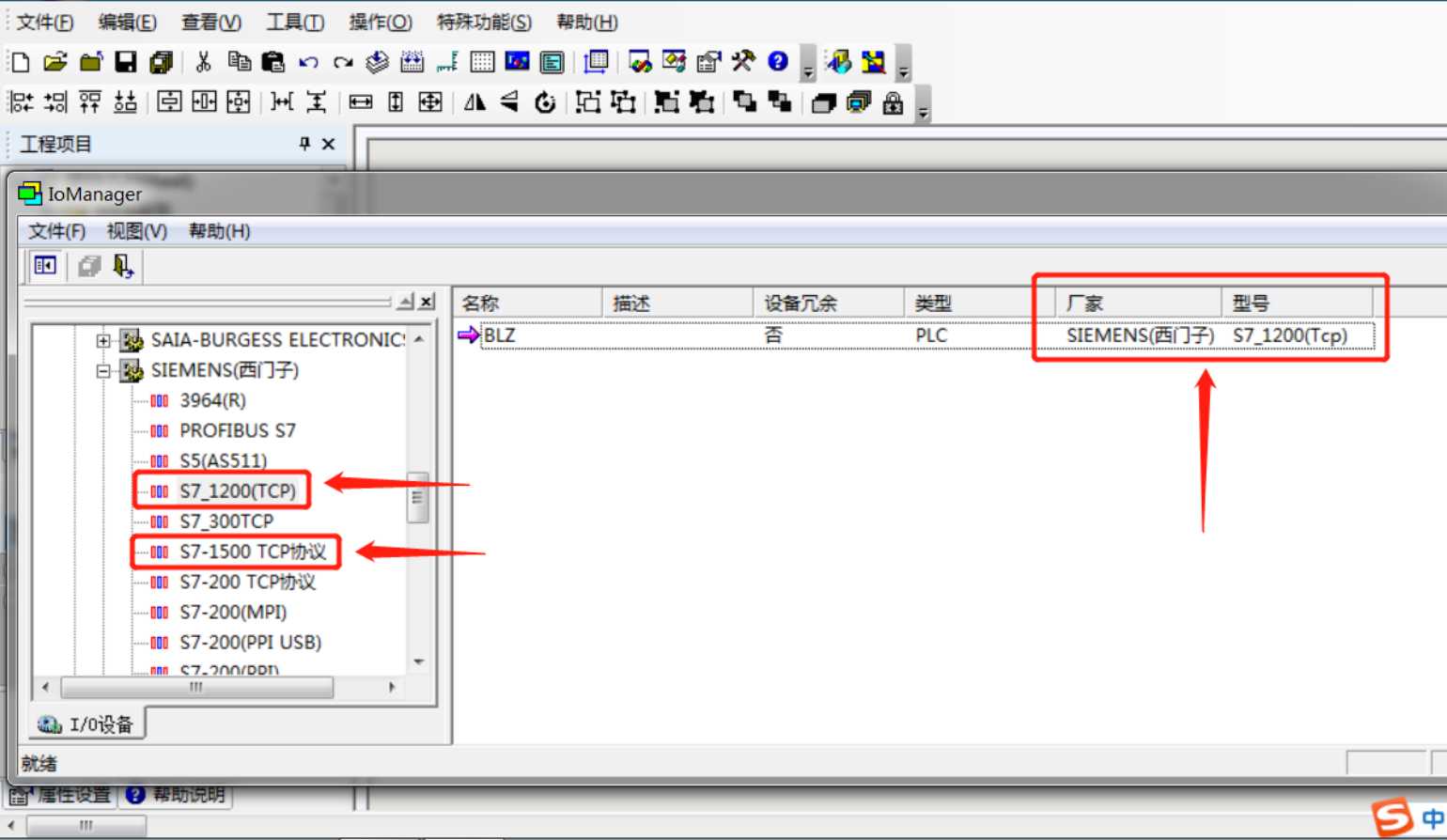The width and height of the screenshot is (1447, 840).
Task: Click the align right edges icon
Action: [56, 102]
